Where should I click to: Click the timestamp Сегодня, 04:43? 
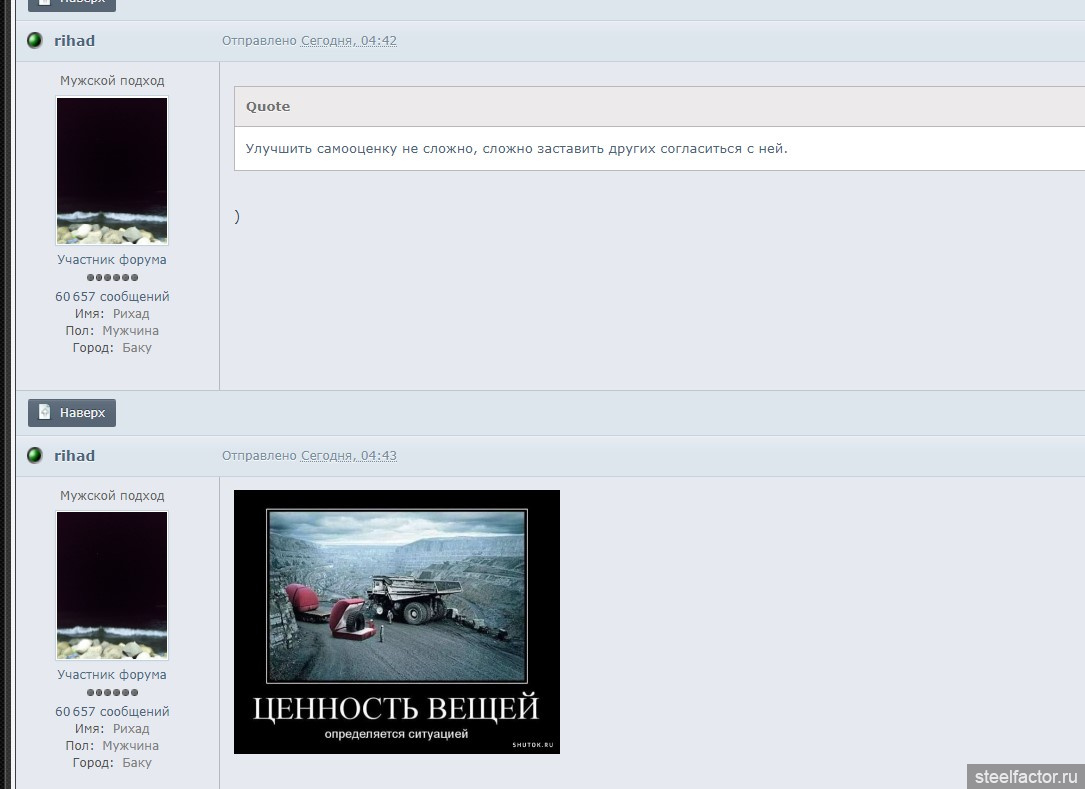click(349, 455)
